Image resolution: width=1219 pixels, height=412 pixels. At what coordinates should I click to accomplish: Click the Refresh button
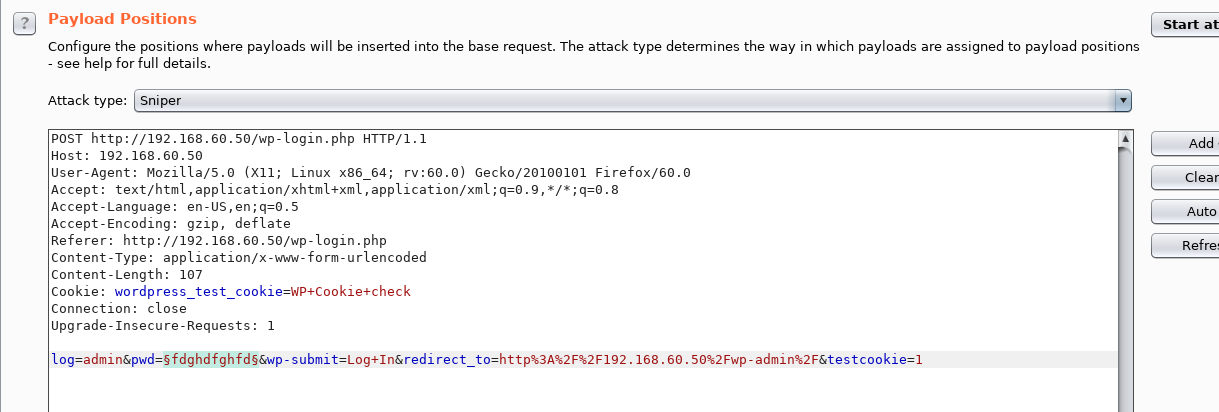pos(1186,245)
